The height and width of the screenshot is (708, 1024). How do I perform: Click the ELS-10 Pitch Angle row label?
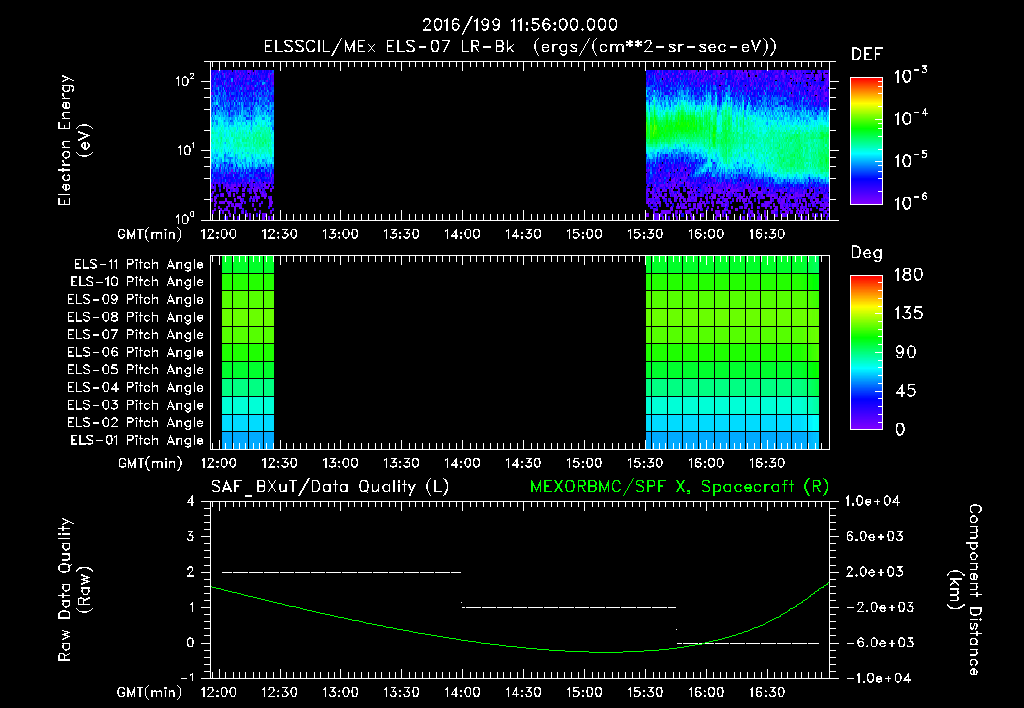pyautogui.click(x=137, y=282)
